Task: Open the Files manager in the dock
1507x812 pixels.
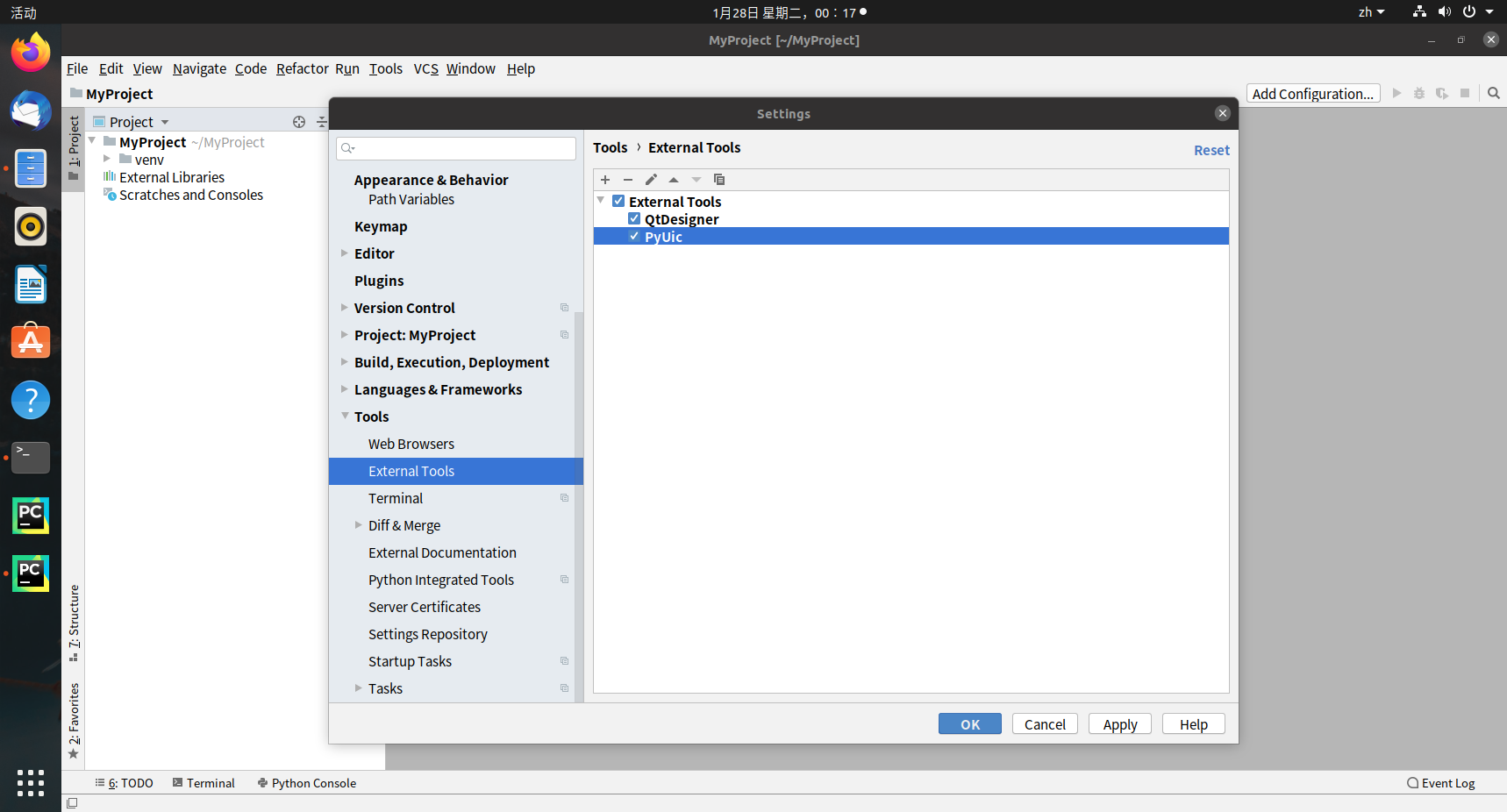Action: [x=31, y=168]
